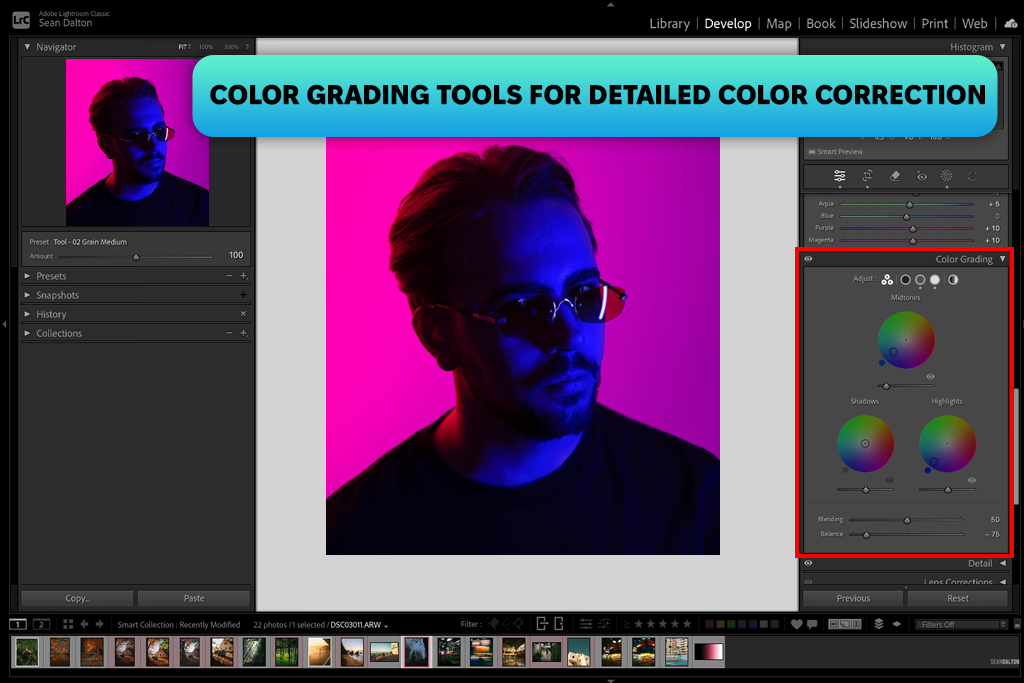The width and height of the screenshot is (1024, 683).
Task: Filter by the heart icon in the filmstrip
Action: (796, 624)
